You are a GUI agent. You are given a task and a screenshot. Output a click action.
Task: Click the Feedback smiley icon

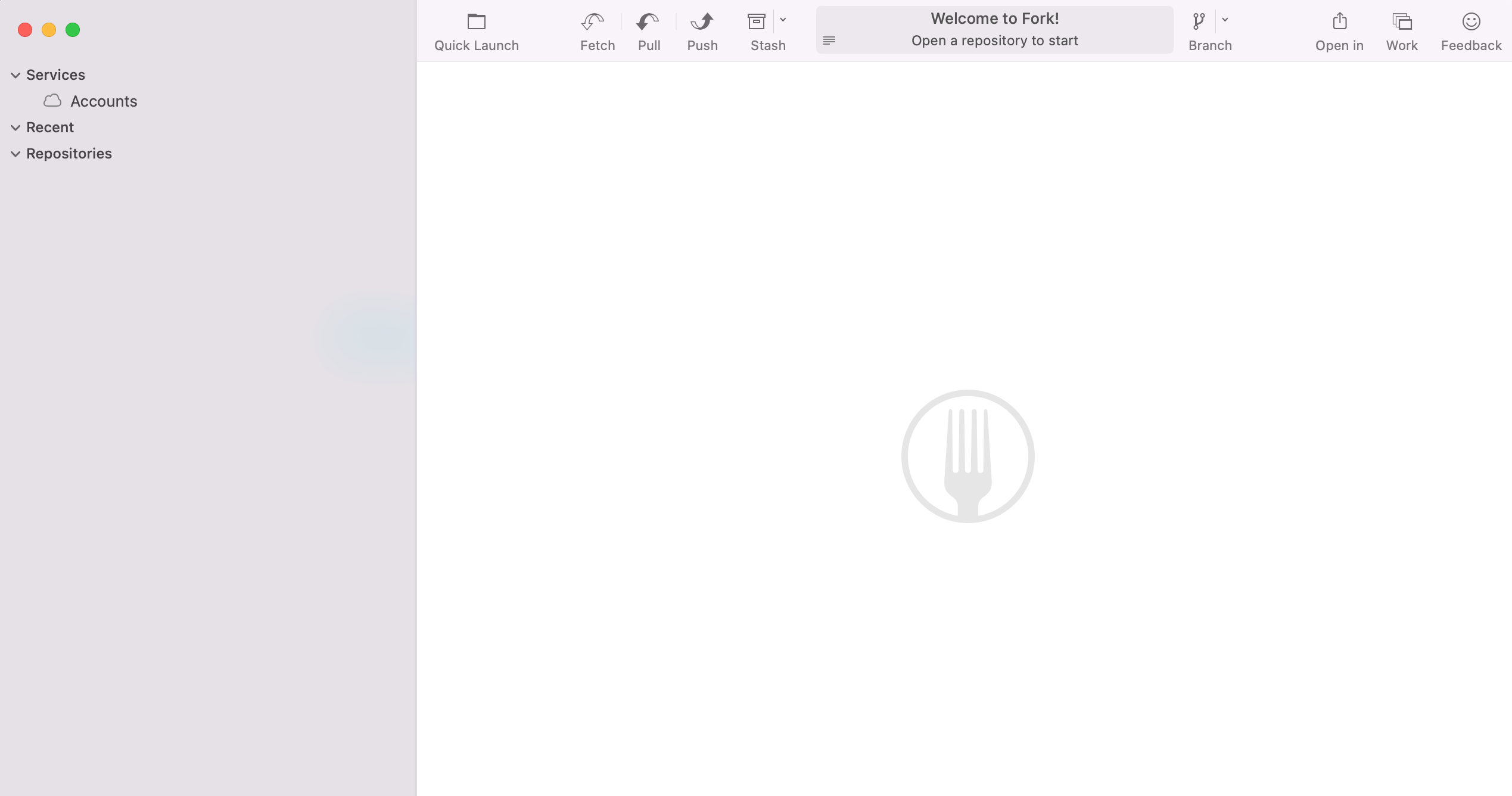click(1471, 21)
